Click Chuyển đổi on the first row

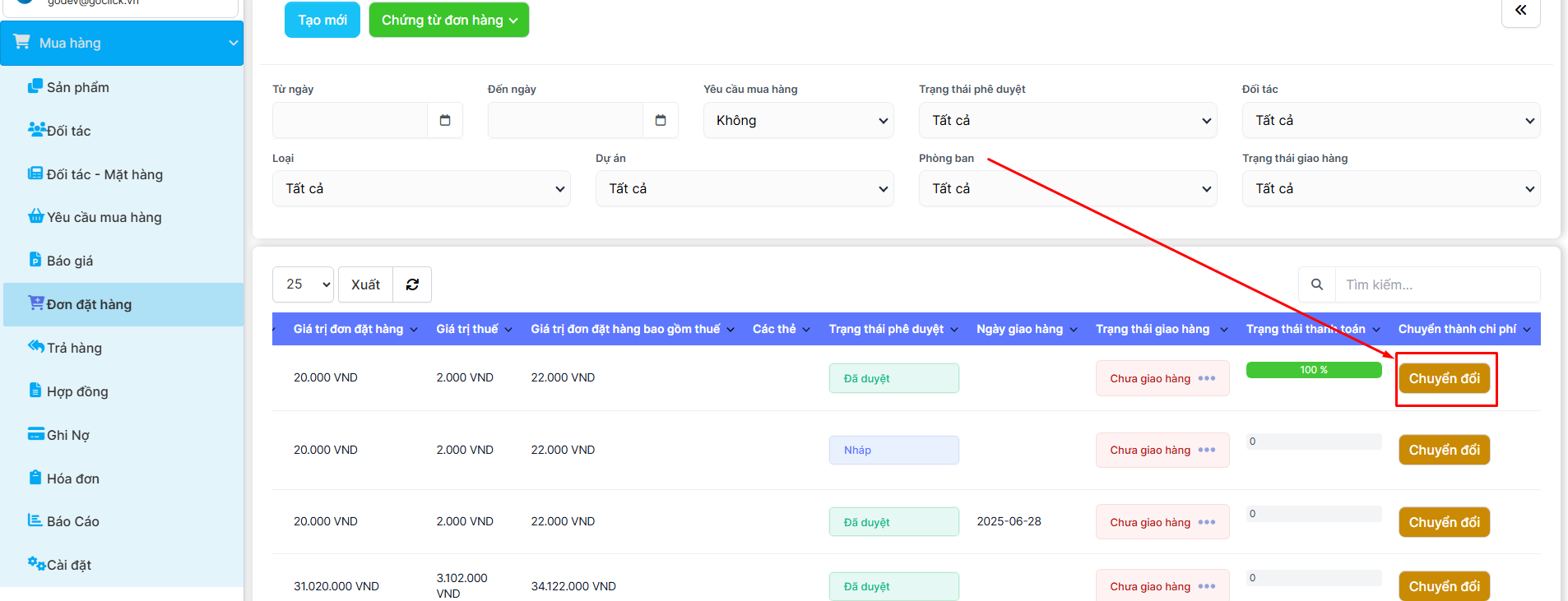point(1444,378)
